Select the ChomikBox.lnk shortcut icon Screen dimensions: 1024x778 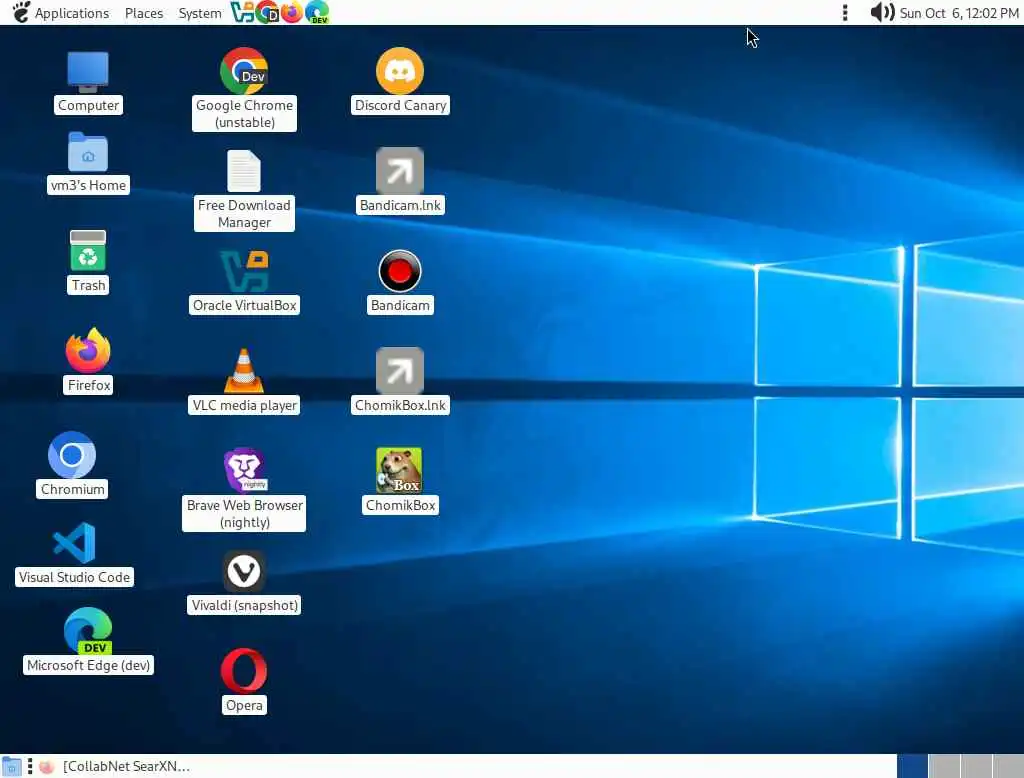tap(400, 371)
